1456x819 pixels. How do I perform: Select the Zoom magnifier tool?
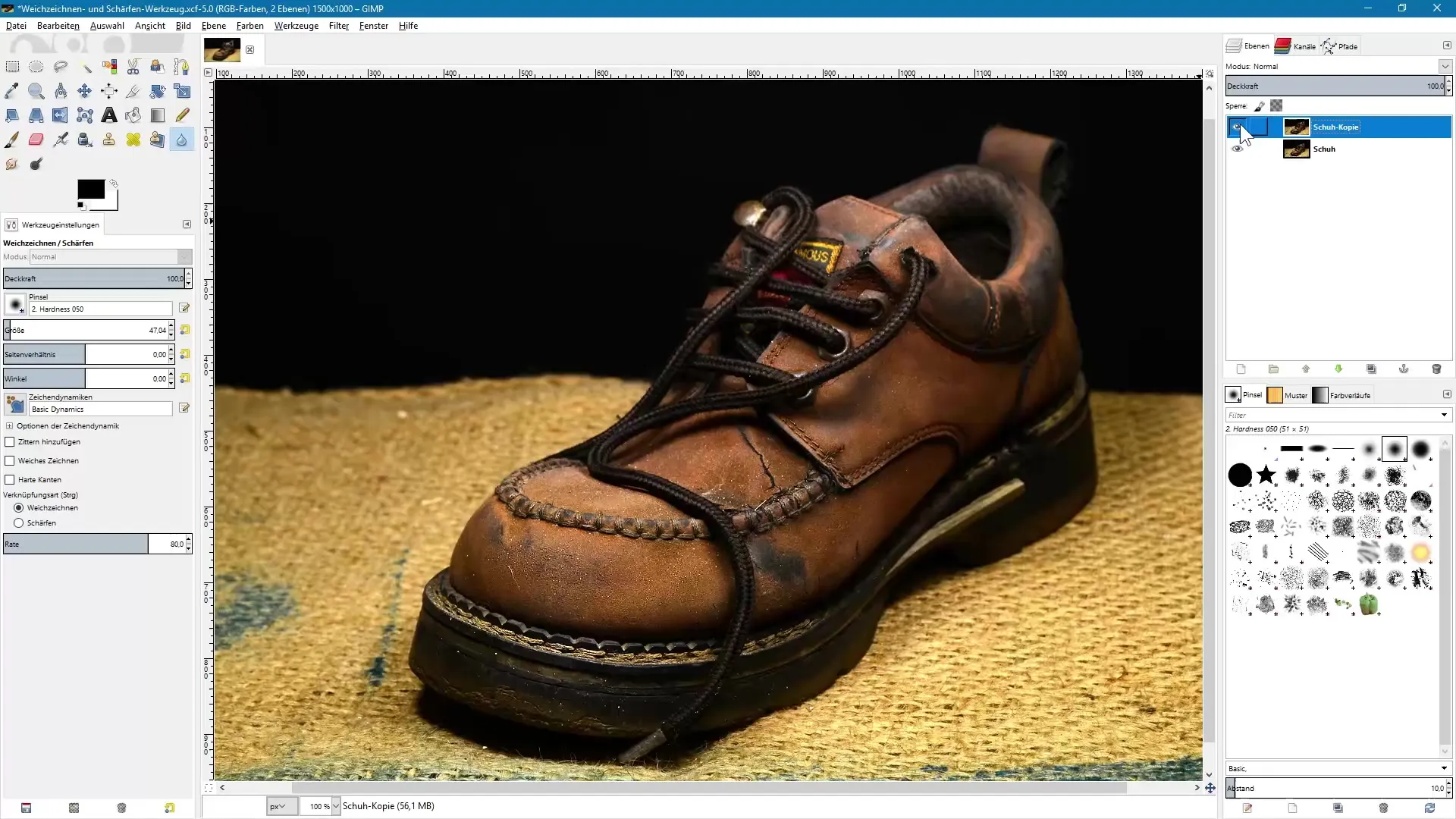(36, 91)
